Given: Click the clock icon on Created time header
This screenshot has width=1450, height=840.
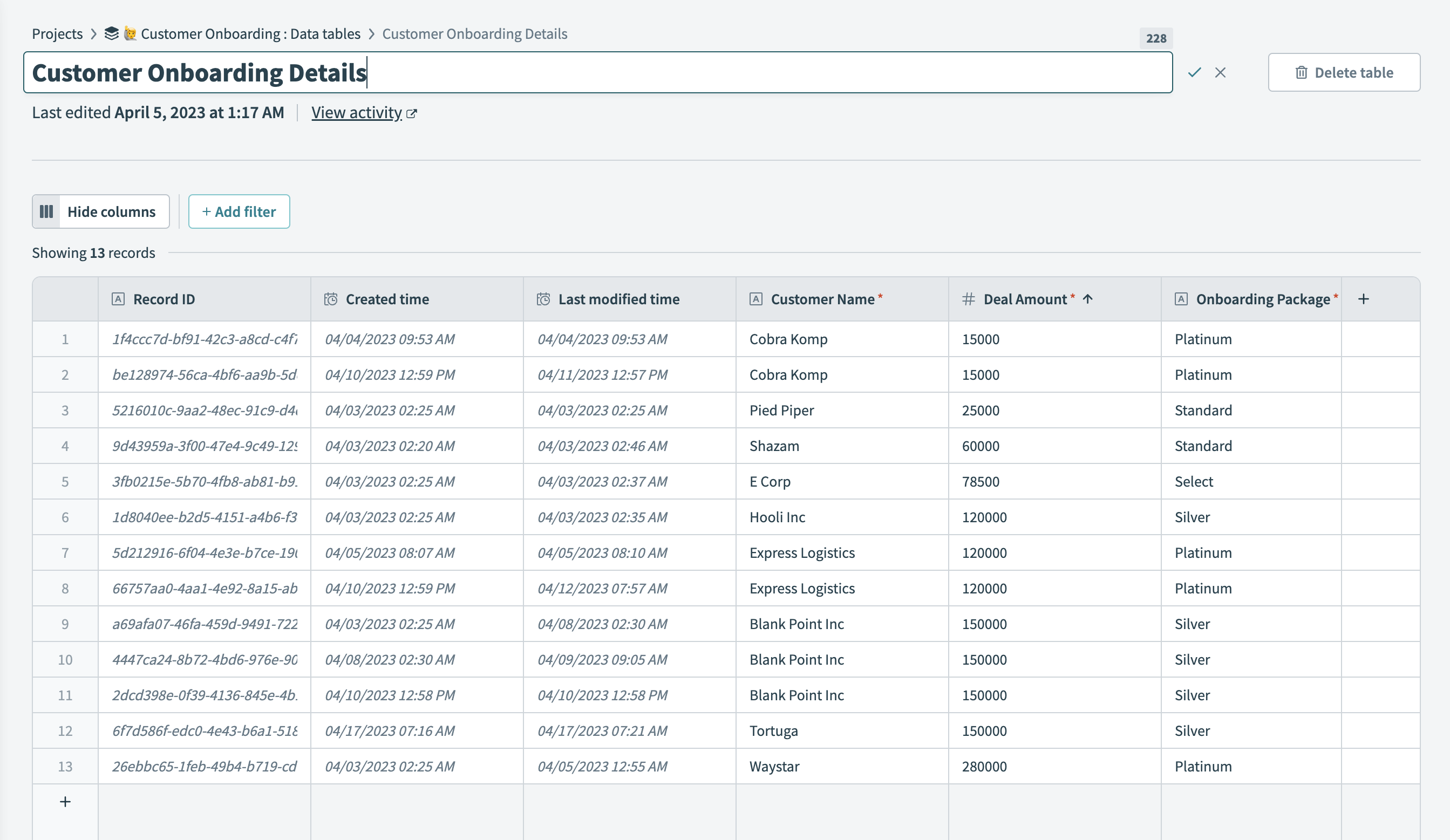Looking at the screenshot, I should pos(330,298).
